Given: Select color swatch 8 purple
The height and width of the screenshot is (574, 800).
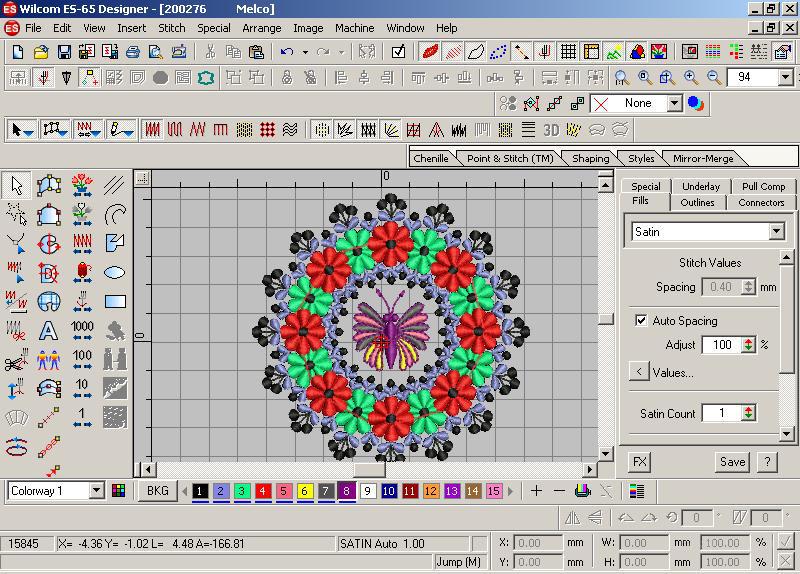Looking at the screenshot, I should click(x=346, y=491).
